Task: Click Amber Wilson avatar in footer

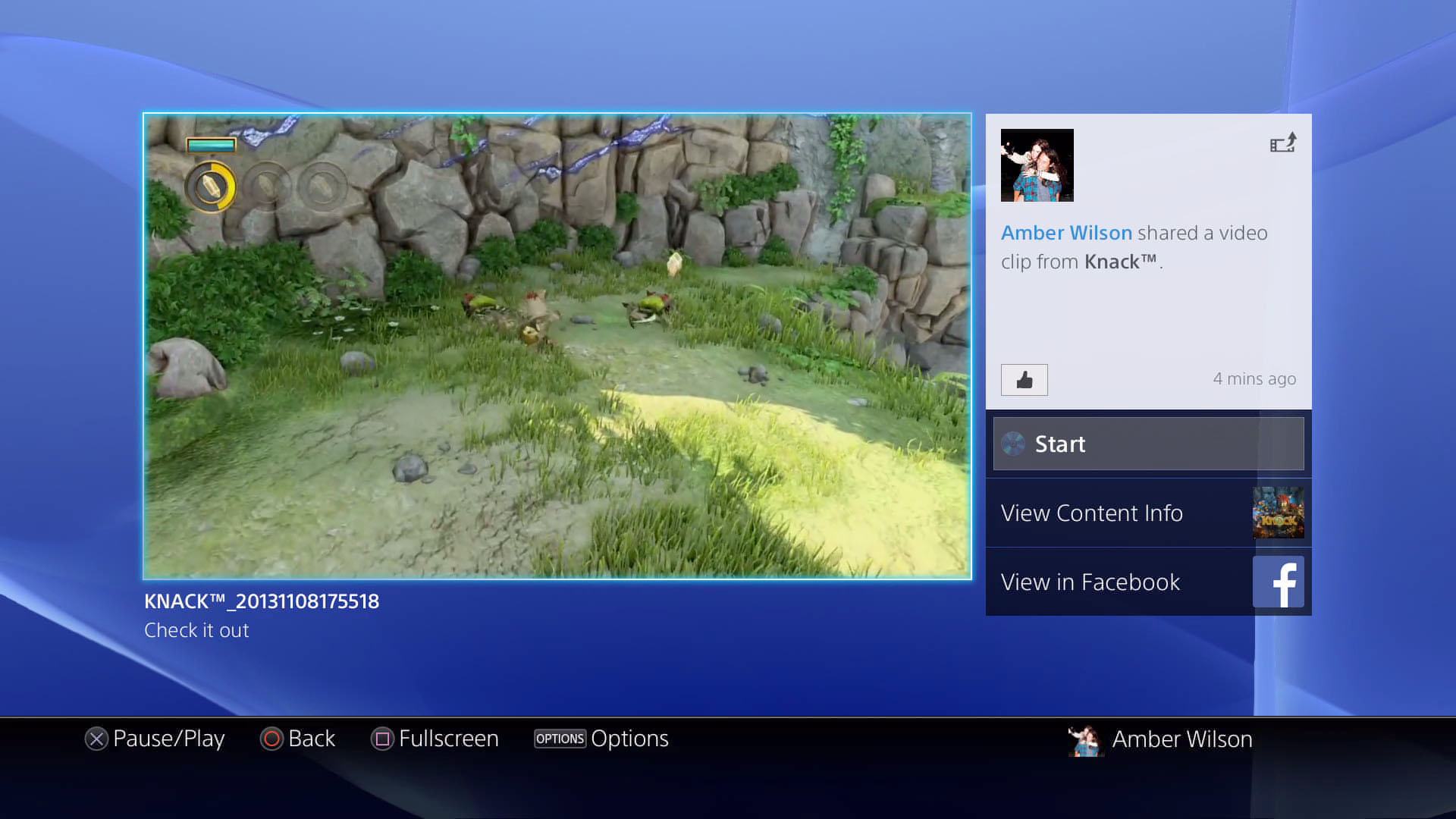Action: [1085, 740]
